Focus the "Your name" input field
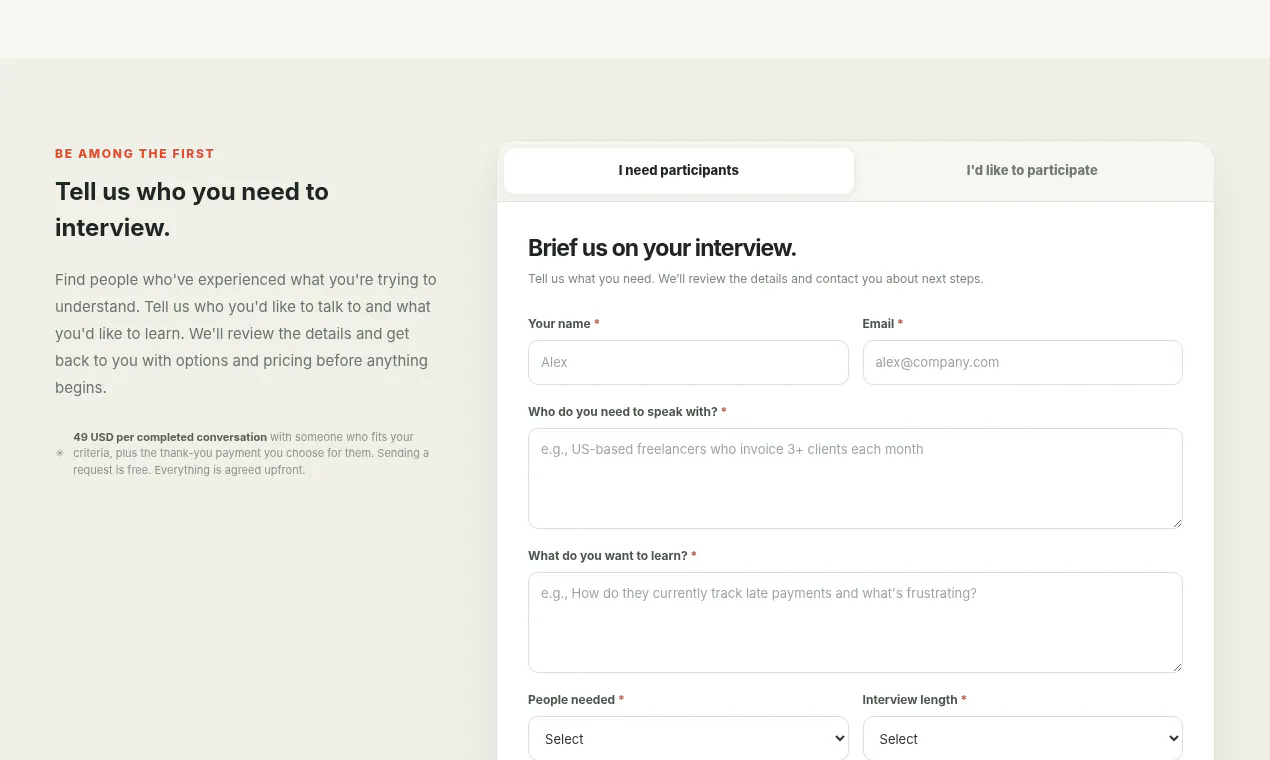This screenshot has width=1270, height=760. [688, 362]
